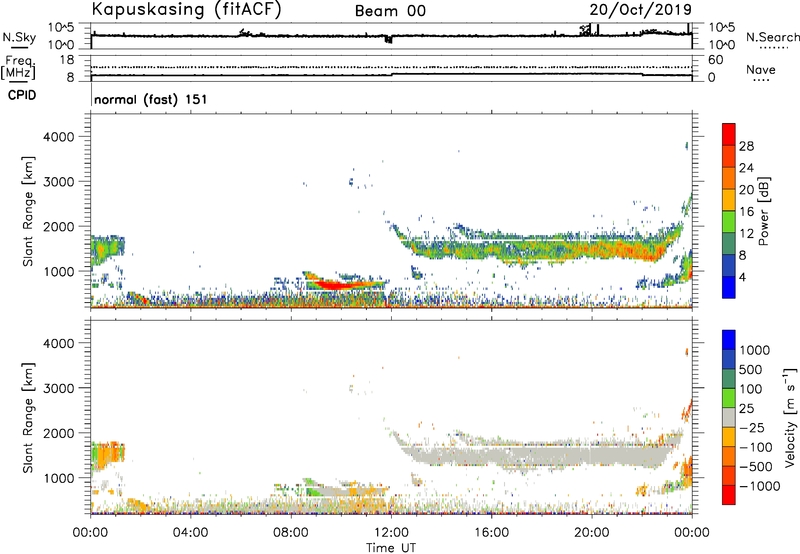Click the N.Sky noise trace dip at 12:00
Image resolution: width=800 pixels, height=554 pixels.
389,39
